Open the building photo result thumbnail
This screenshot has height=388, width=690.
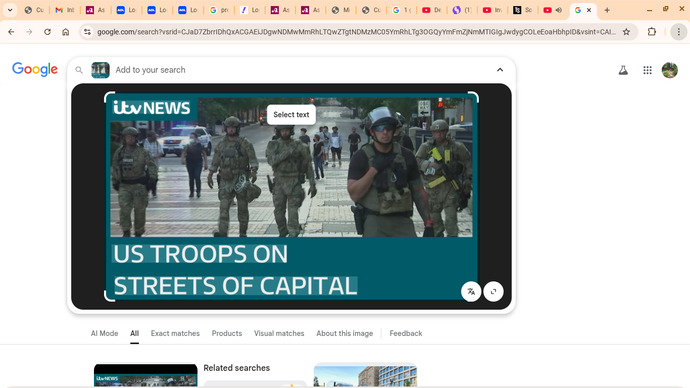[365, 375]
